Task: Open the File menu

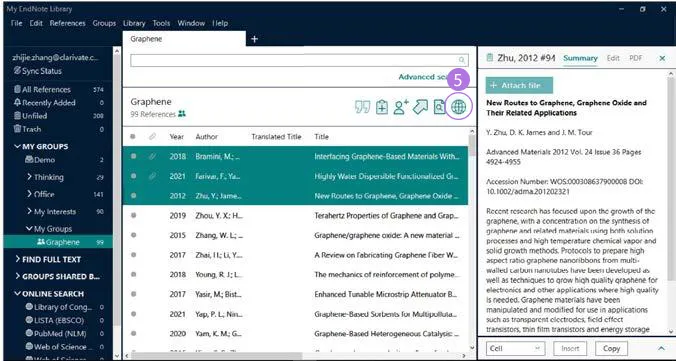Action: click(16, 23)
